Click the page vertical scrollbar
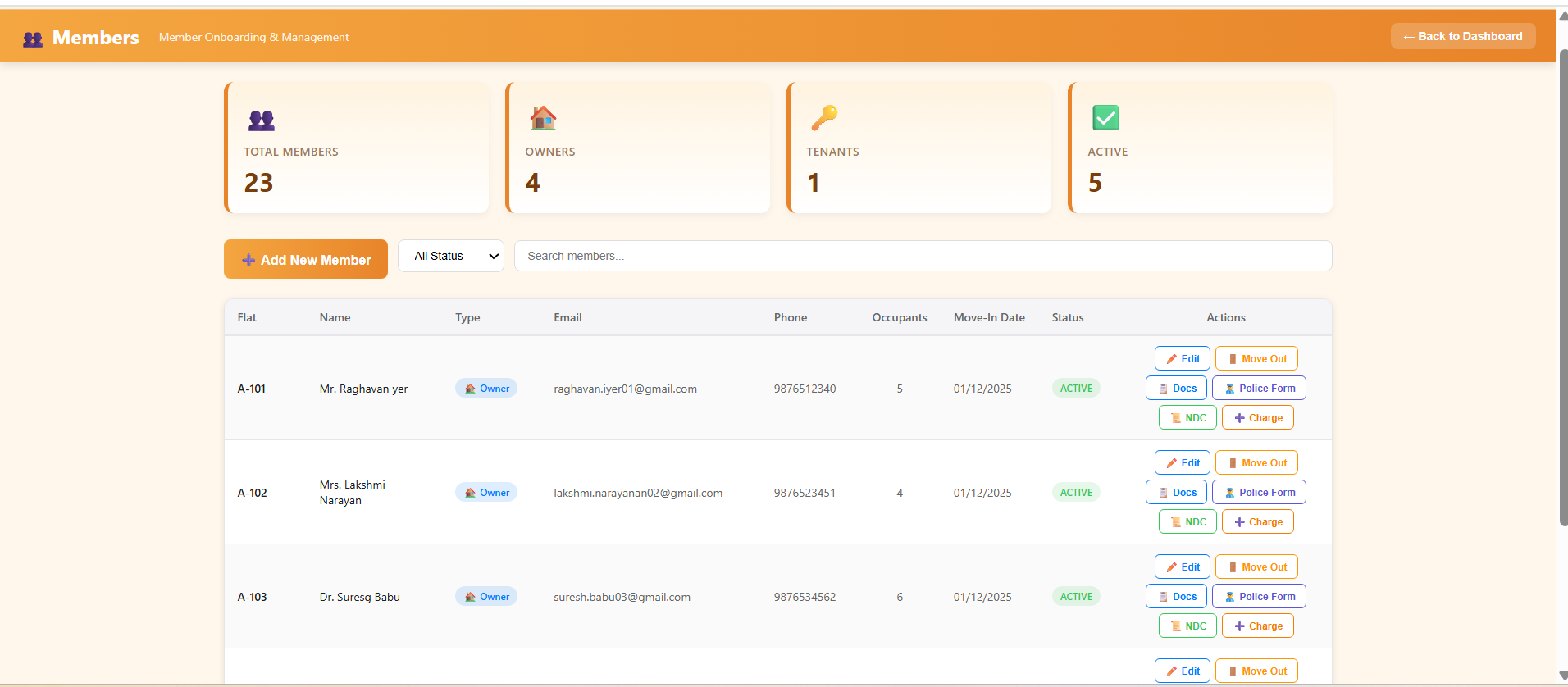 tap(1562, 287)
